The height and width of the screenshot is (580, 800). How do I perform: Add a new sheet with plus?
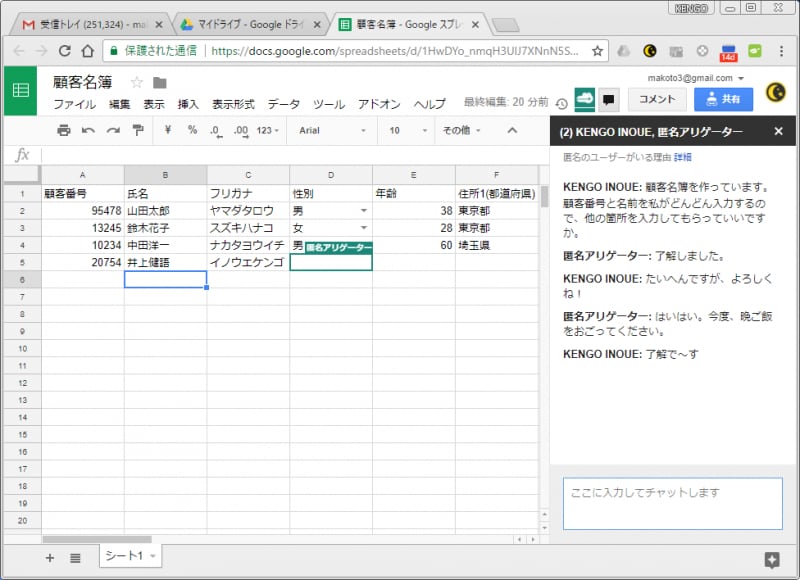pos(50,557)
